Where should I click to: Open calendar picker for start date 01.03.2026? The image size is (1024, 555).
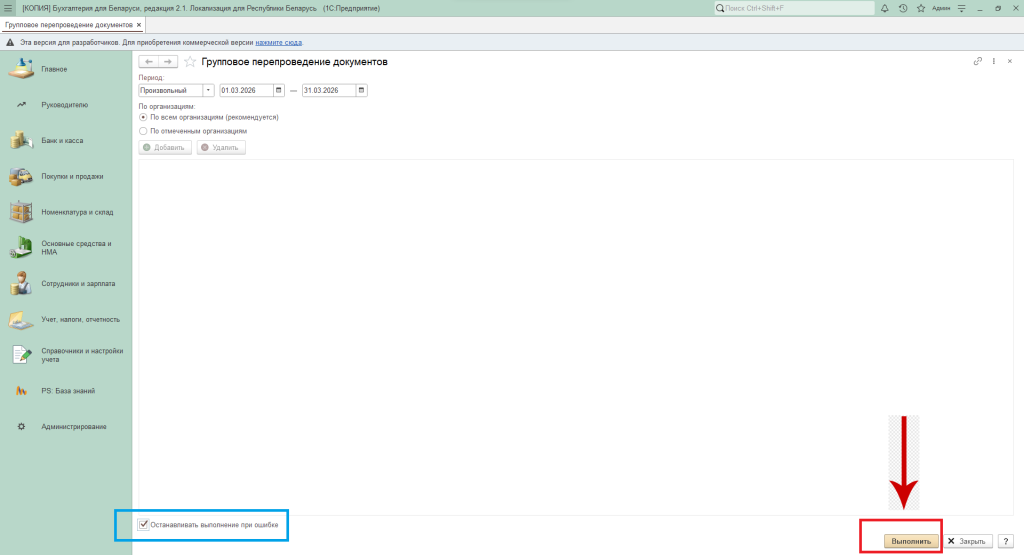coord(279,90)
